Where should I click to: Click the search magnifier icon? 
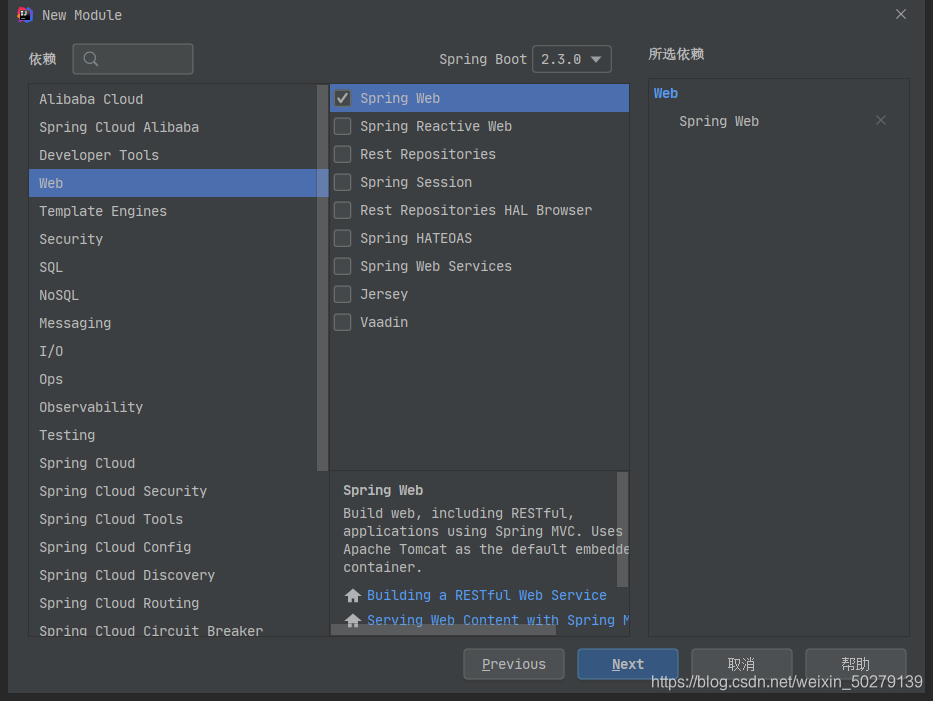click(90, 59)
